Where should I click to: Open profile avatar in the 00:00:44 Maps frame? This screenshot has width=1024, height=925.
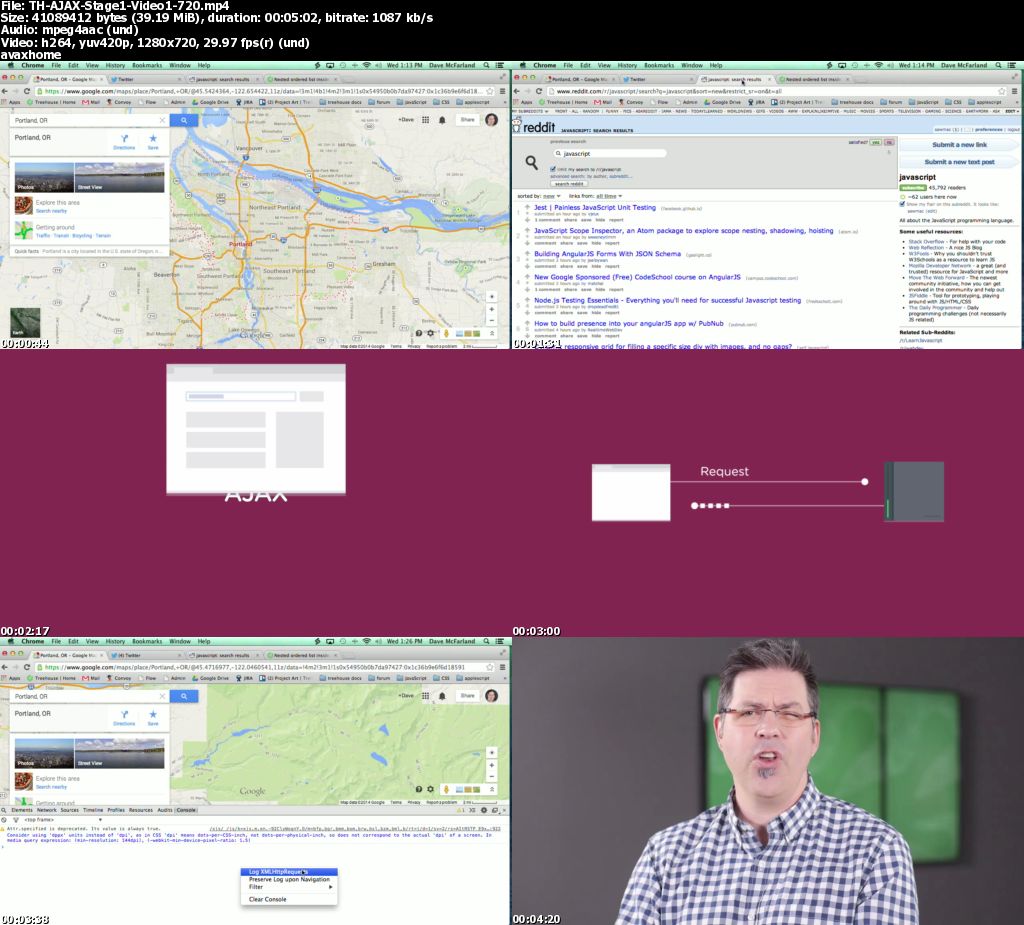(492, 120)
